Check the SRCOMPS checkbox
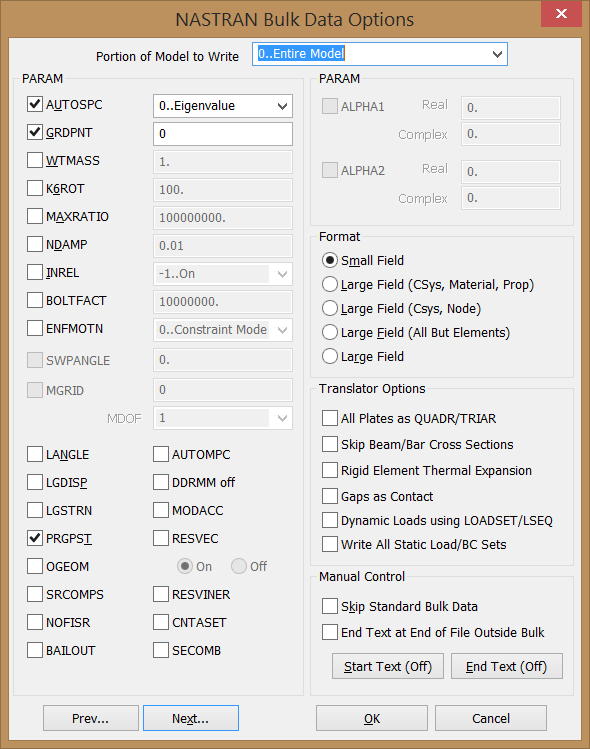Image resolution: width=590 pixels, height=749 pixels. [35, 594]
